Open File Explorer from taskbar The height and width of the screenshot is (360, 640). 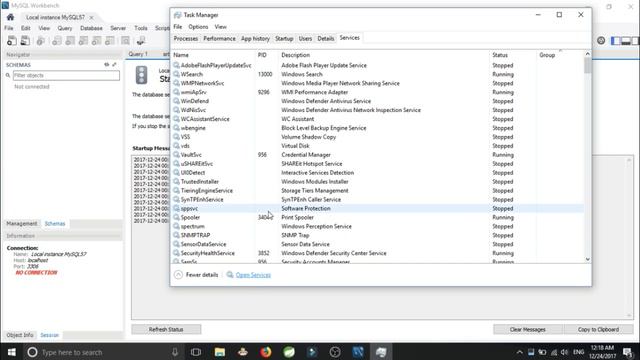[x=220, y=352]
